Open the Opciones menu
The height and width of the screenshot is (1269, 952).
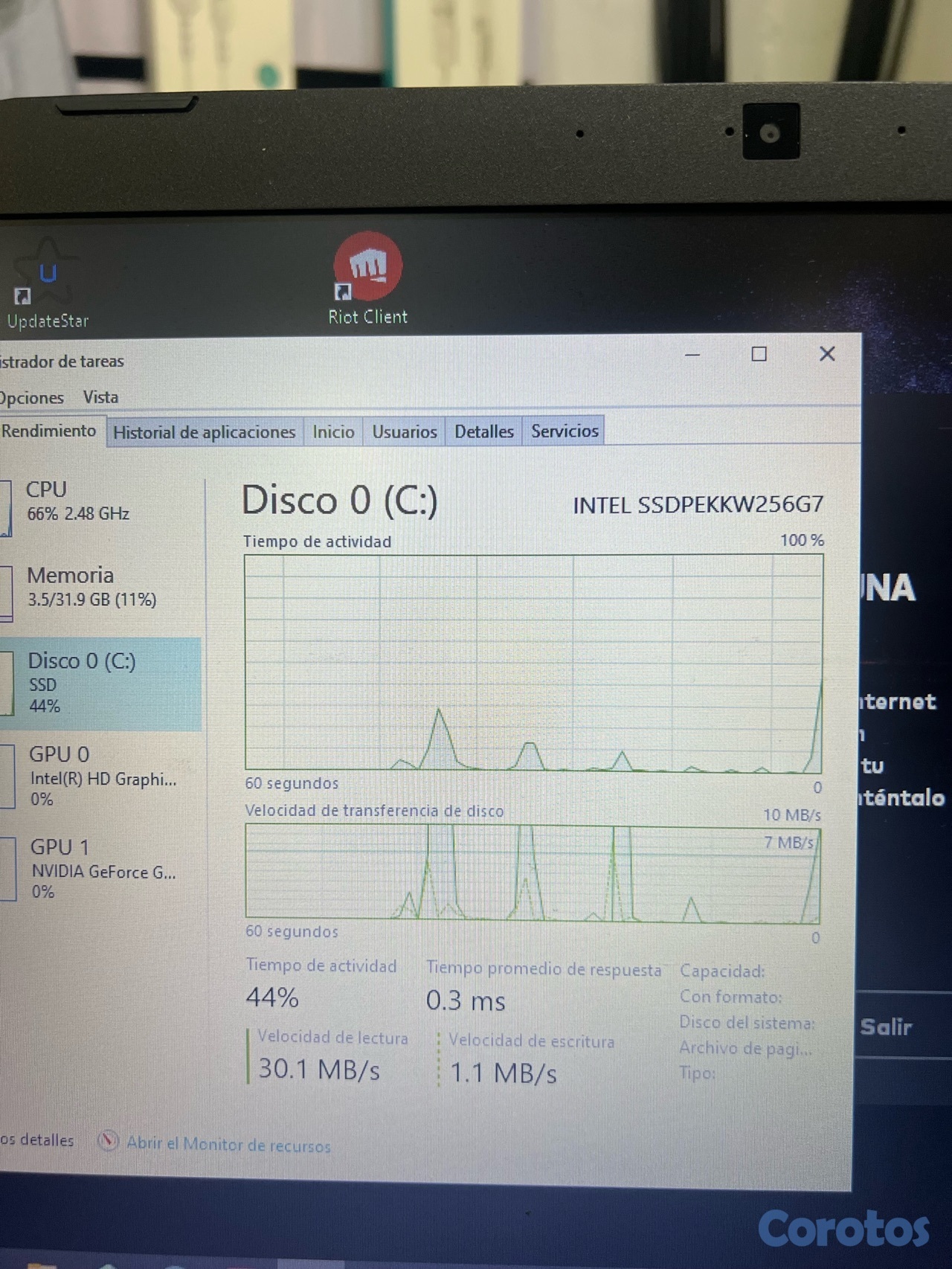[31, 397]
